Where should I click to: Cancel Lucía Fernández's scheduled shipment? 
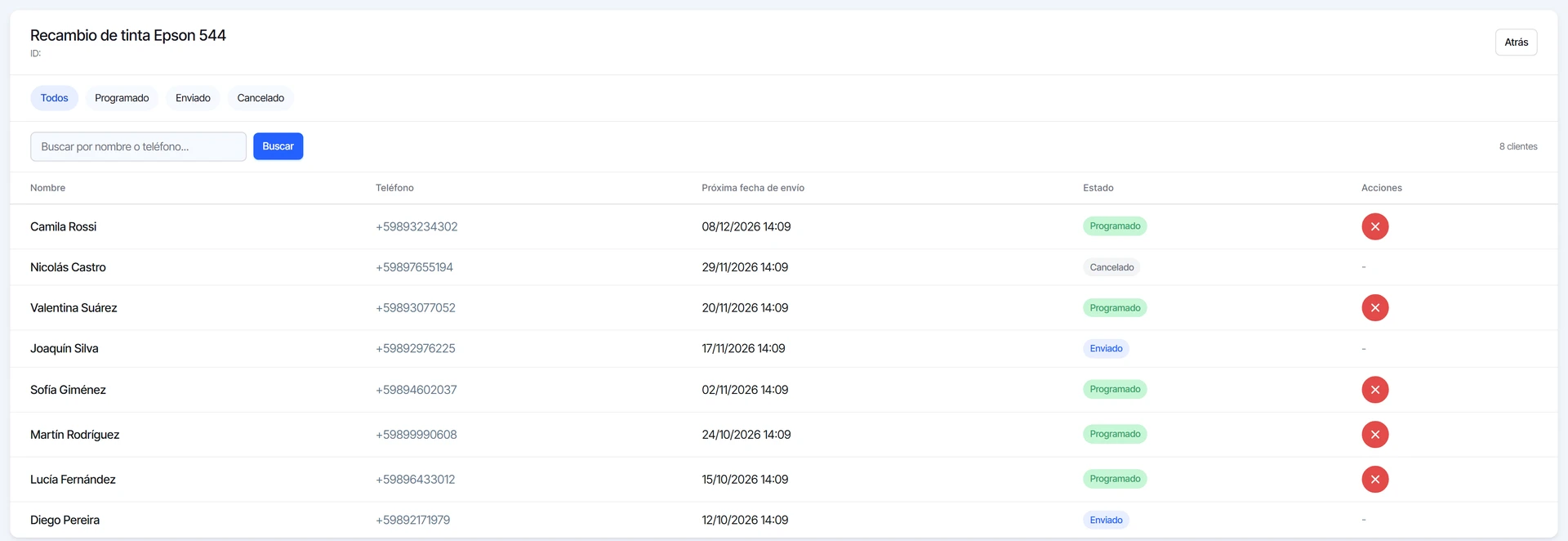pos(1374,480)
